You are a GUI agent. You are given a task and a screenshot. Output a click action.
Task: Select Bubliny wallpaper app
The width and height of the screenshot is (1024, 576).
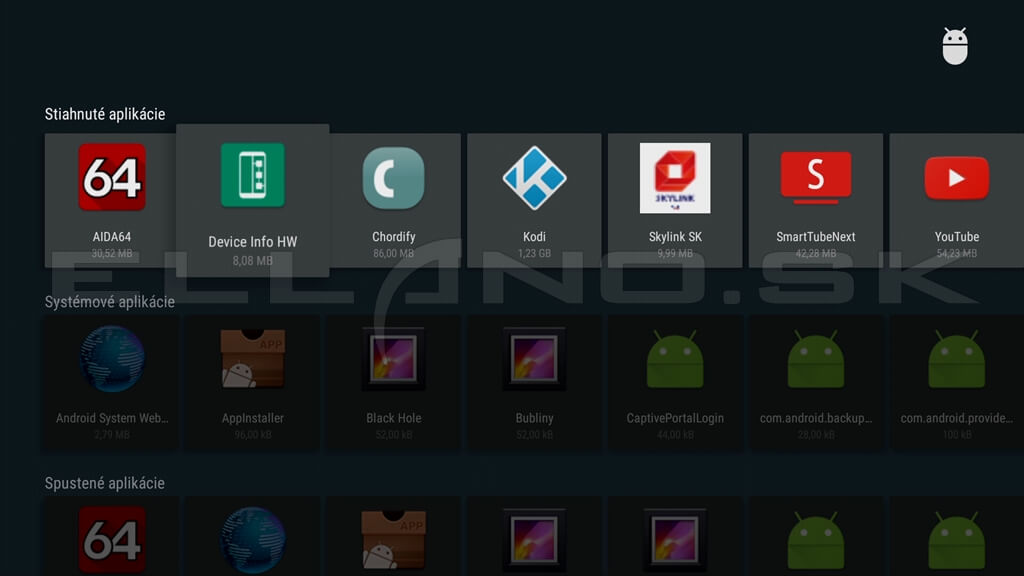pos(534,382)
